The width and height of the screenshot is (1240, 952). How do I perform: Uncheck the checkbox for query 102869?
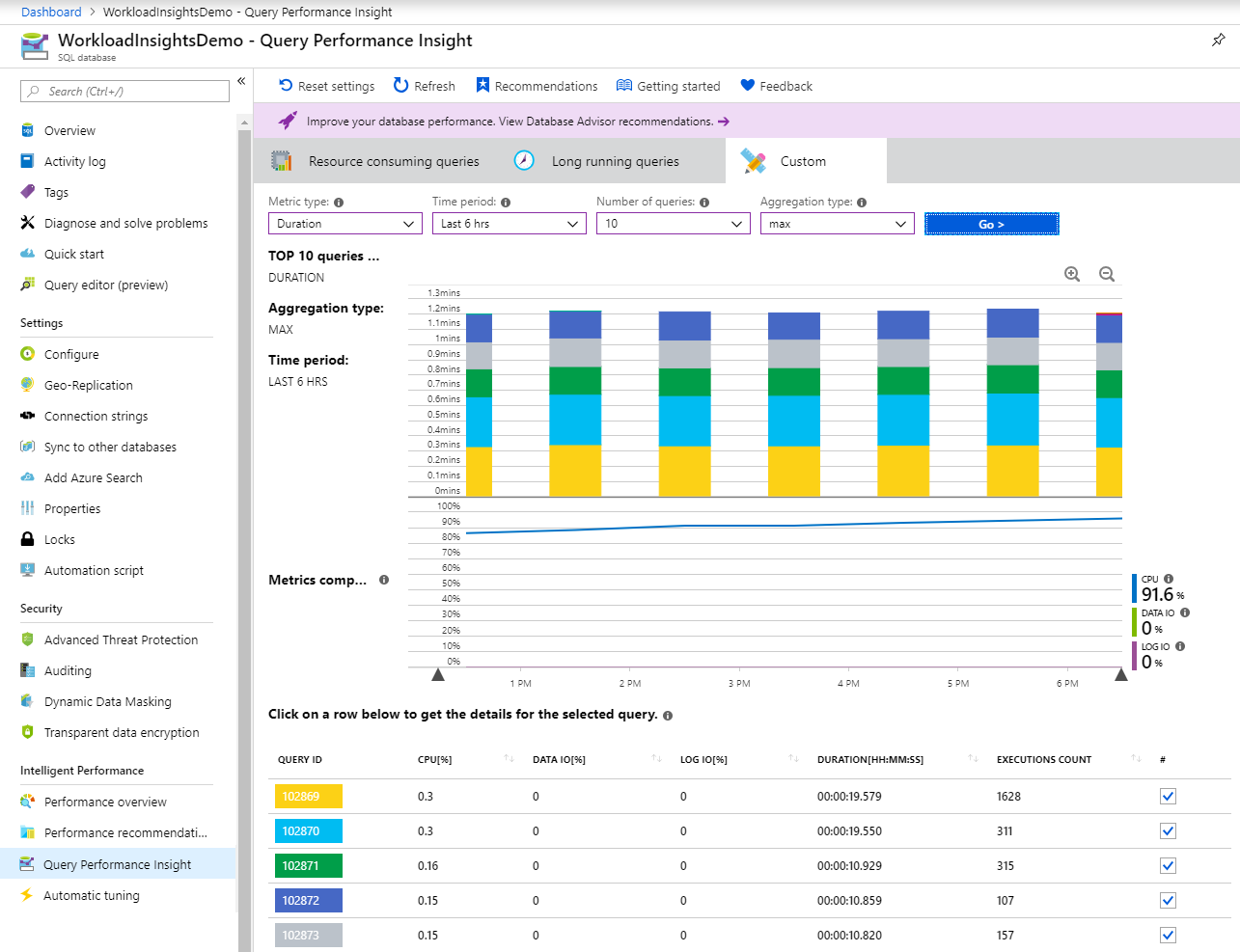[1168, 797]
